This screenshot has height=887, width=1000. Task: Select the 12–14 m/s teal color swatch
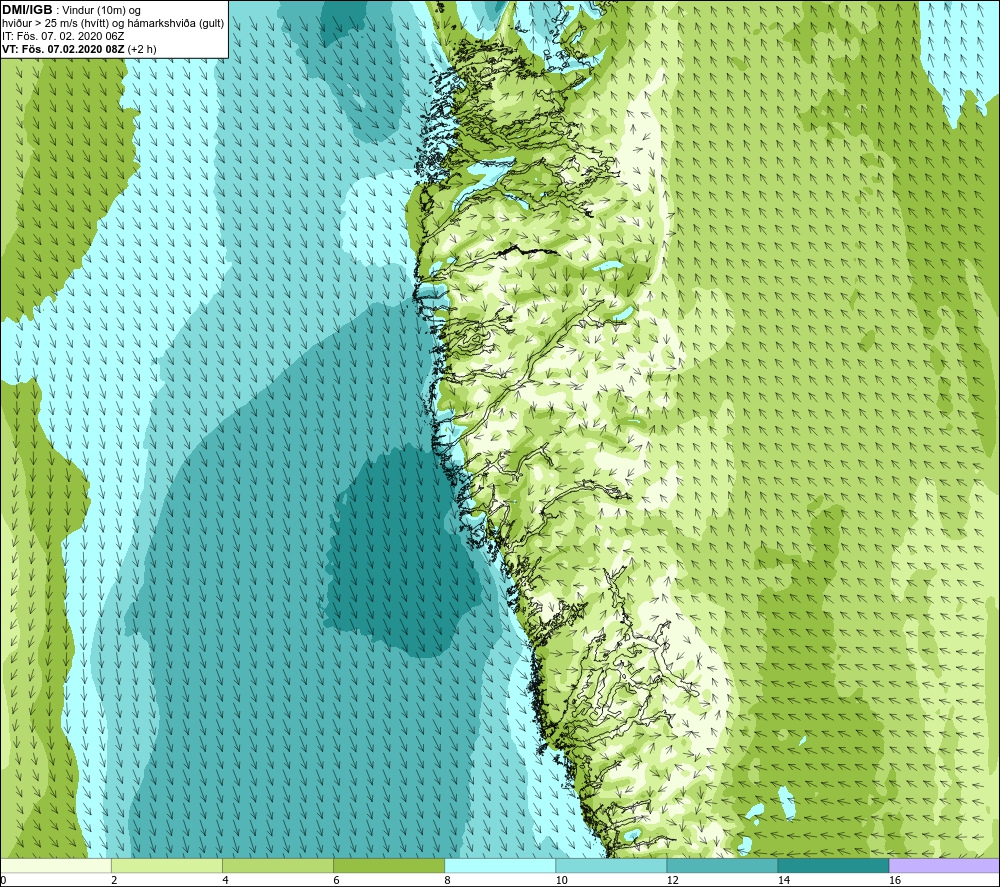tap(722, 865)
